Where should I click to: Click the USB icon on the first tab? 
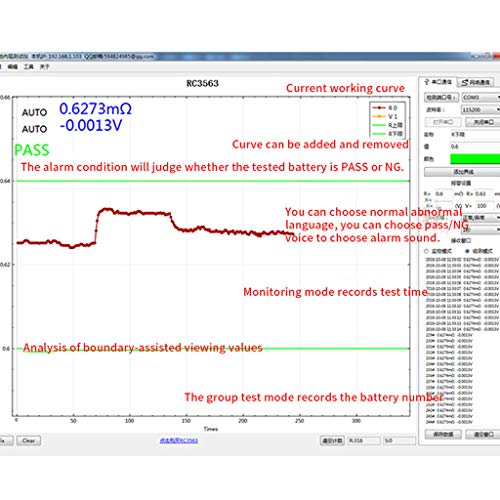click(x=427, y=82)
